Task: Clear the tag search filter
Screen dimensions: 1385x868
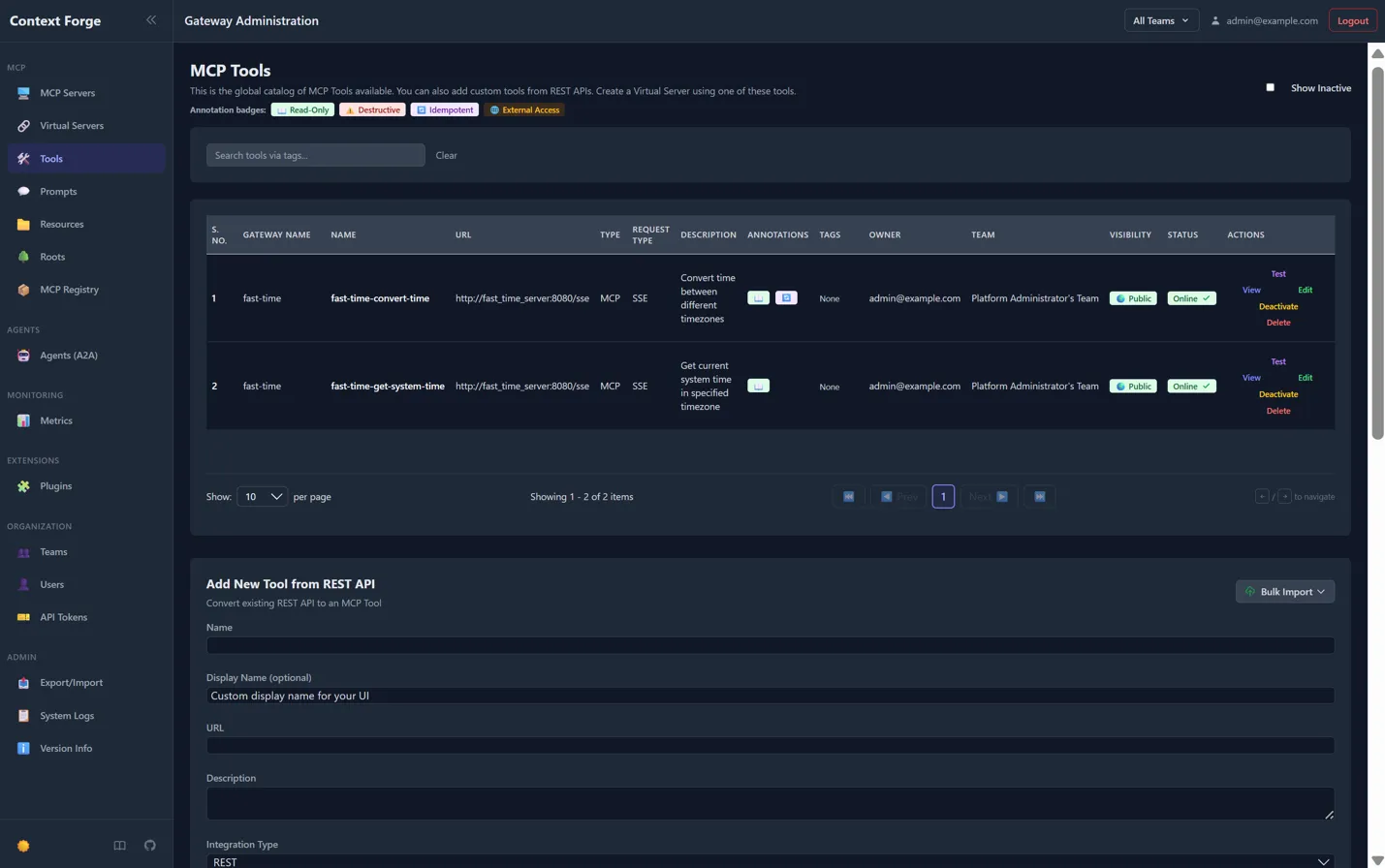Action: 446,155
